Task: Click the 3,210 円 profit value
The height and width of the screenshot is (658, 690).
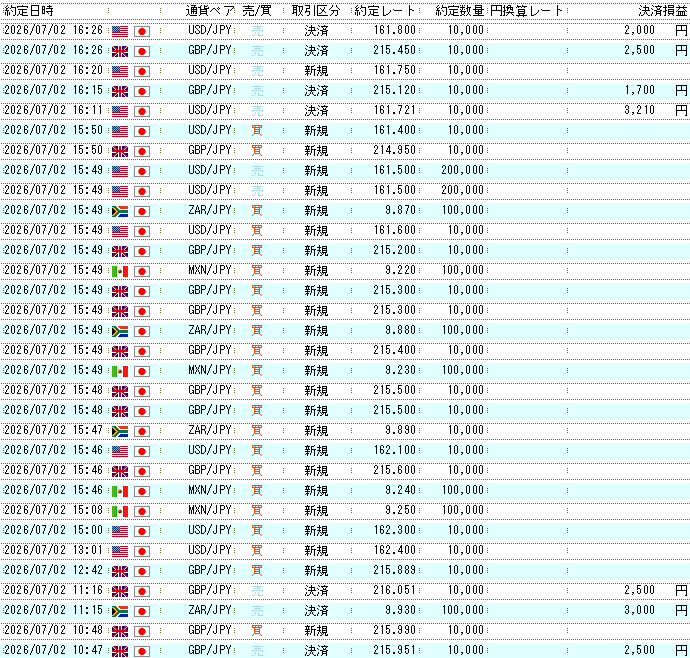Action: tap(656, 110)
